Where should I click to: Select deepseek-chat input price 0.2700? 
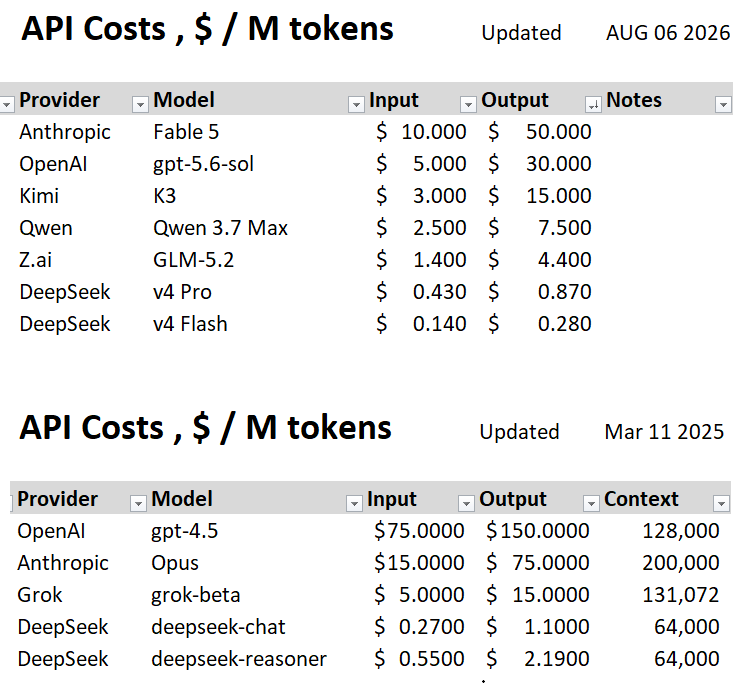[419, 627]
